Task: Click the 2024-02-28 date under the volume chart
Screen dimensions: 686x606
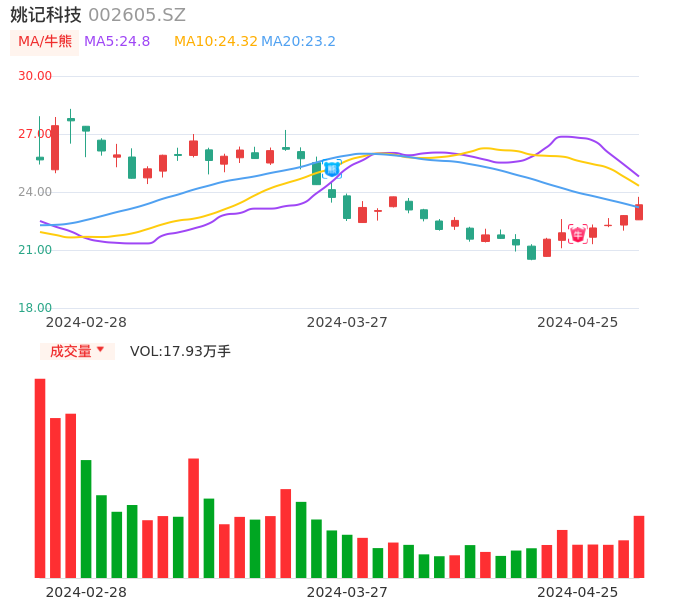Action: click(x=86, y=592)
